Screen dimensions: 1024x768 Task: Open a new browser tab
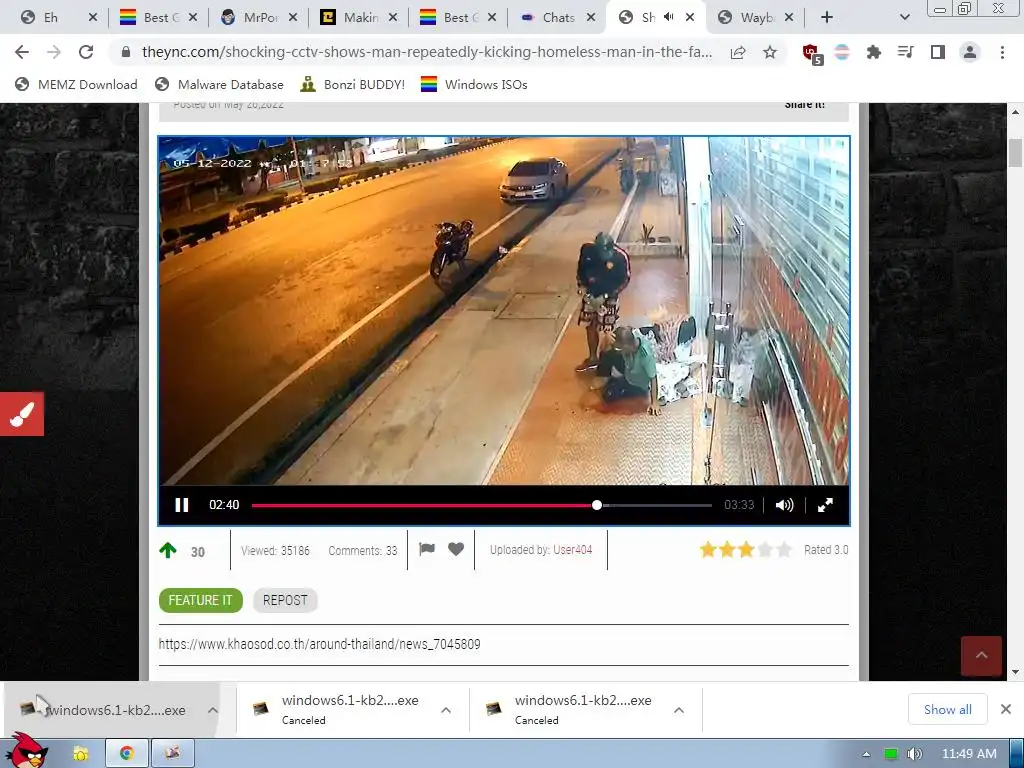coord(827,18)
